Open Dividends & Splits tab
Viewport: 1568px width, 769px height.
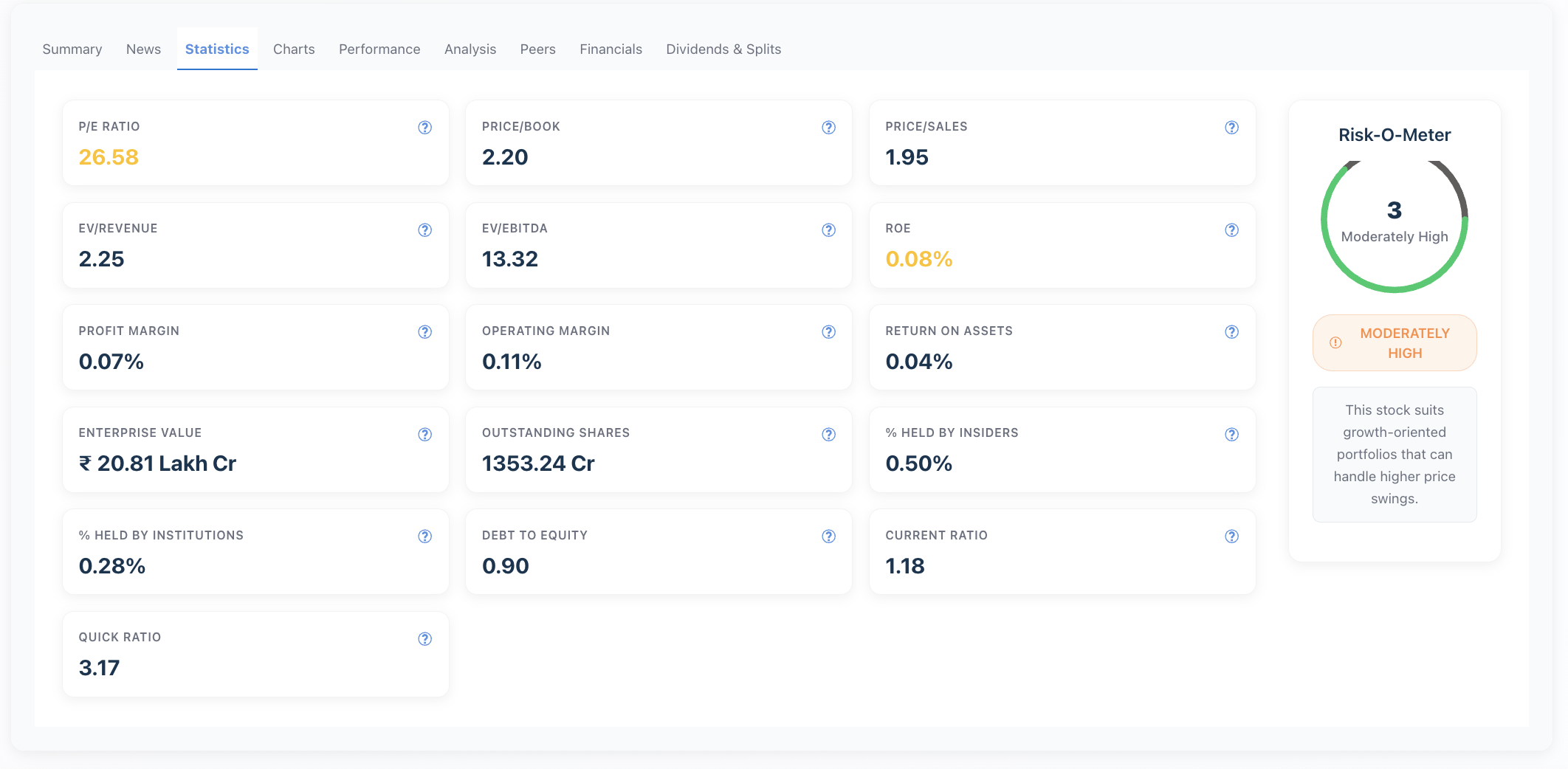(x=723, y=49)
